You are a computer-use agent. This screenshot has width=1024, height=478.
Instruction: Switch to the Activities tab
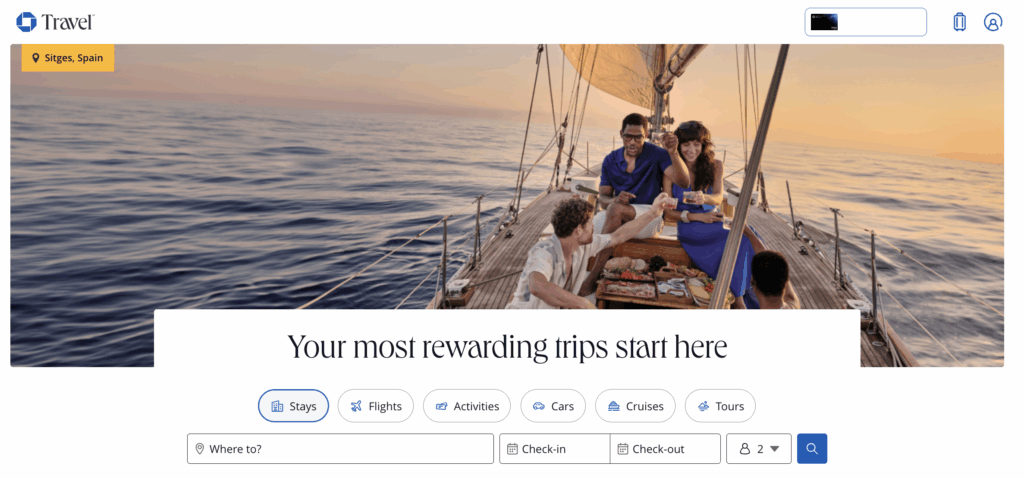pyautogui.click(x=467, y=406)
